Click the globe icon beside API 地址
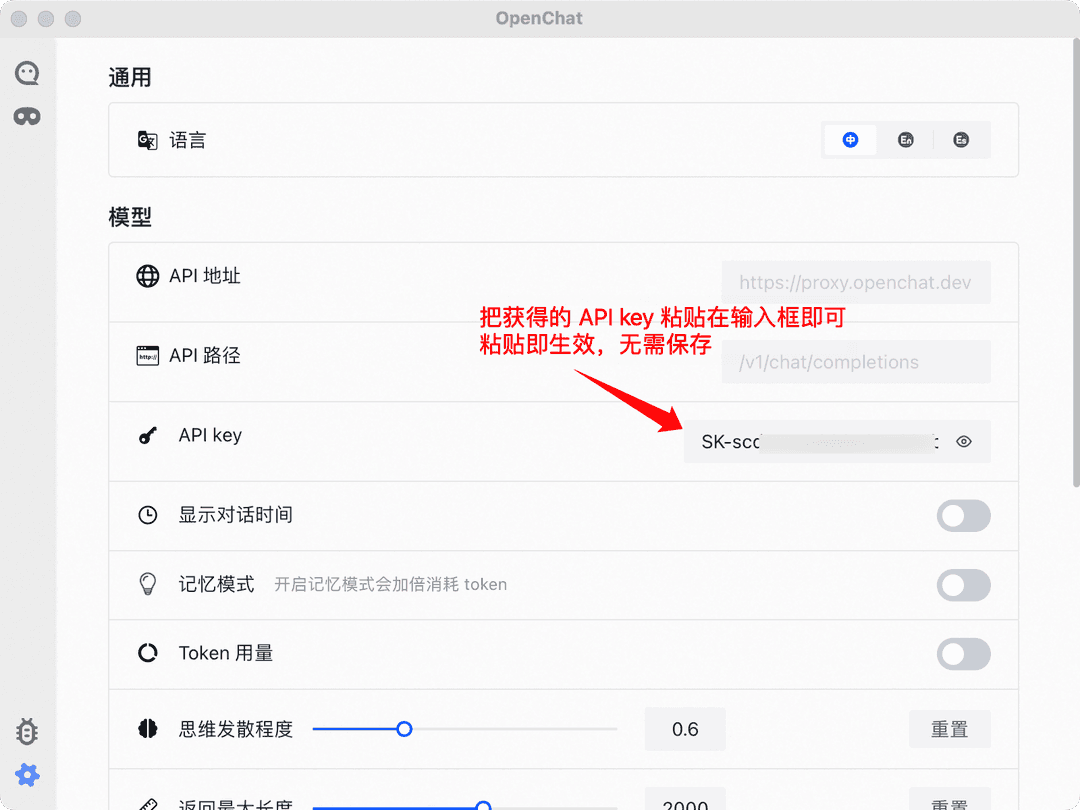This screenshot has height=810, width=1080. (x=147, y=276)
